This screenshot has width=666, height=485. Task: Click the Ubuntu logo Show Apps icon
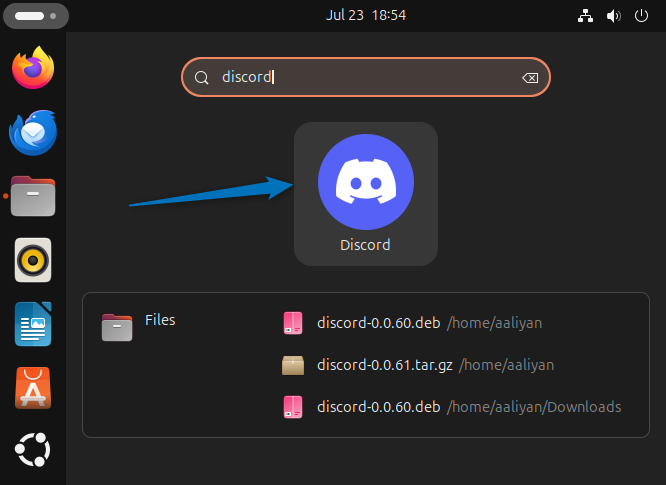tap(33, 450)
